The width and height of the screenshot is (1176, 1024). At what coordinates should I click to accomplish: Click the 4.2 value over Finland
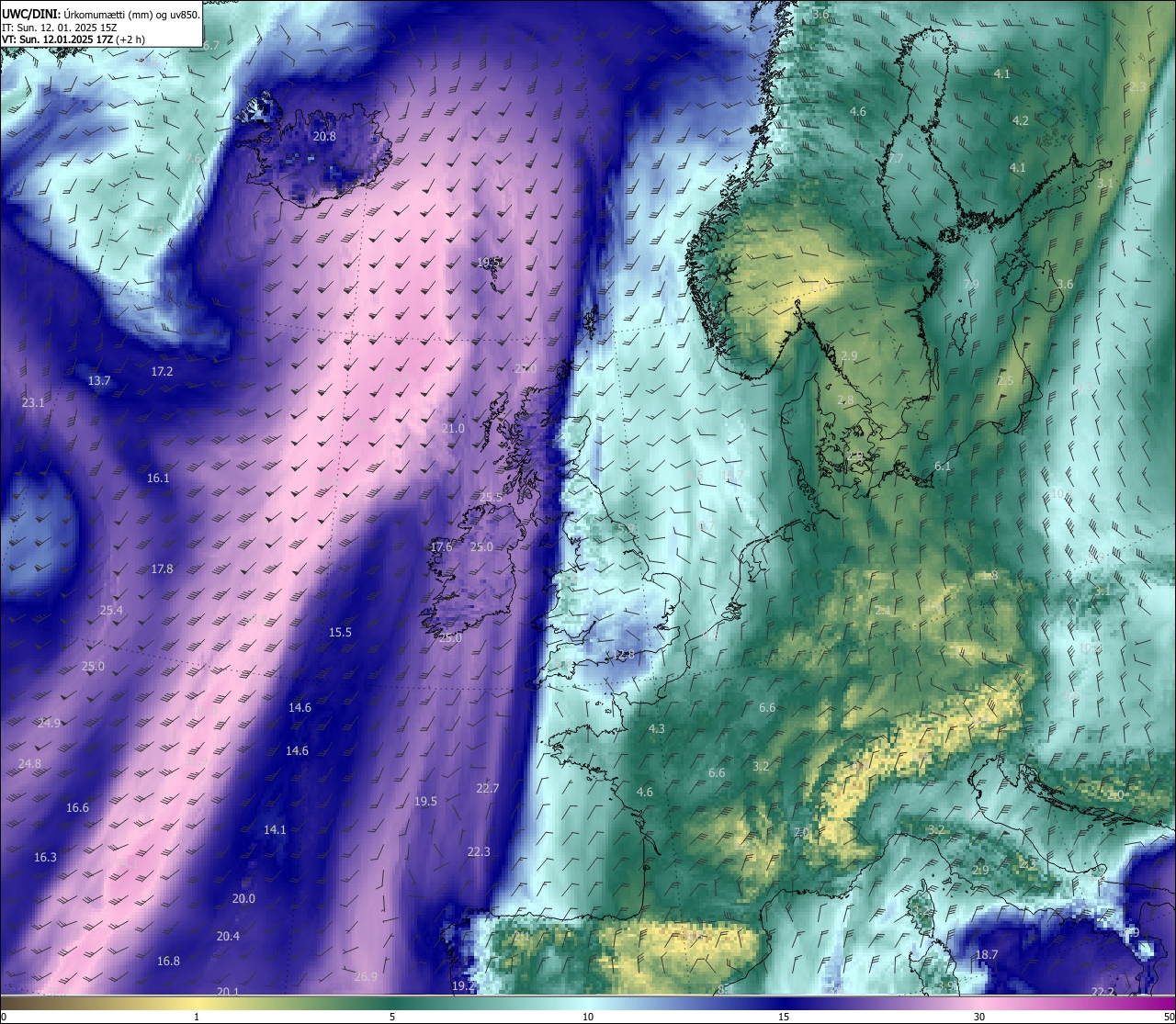tap(1021, 121)
